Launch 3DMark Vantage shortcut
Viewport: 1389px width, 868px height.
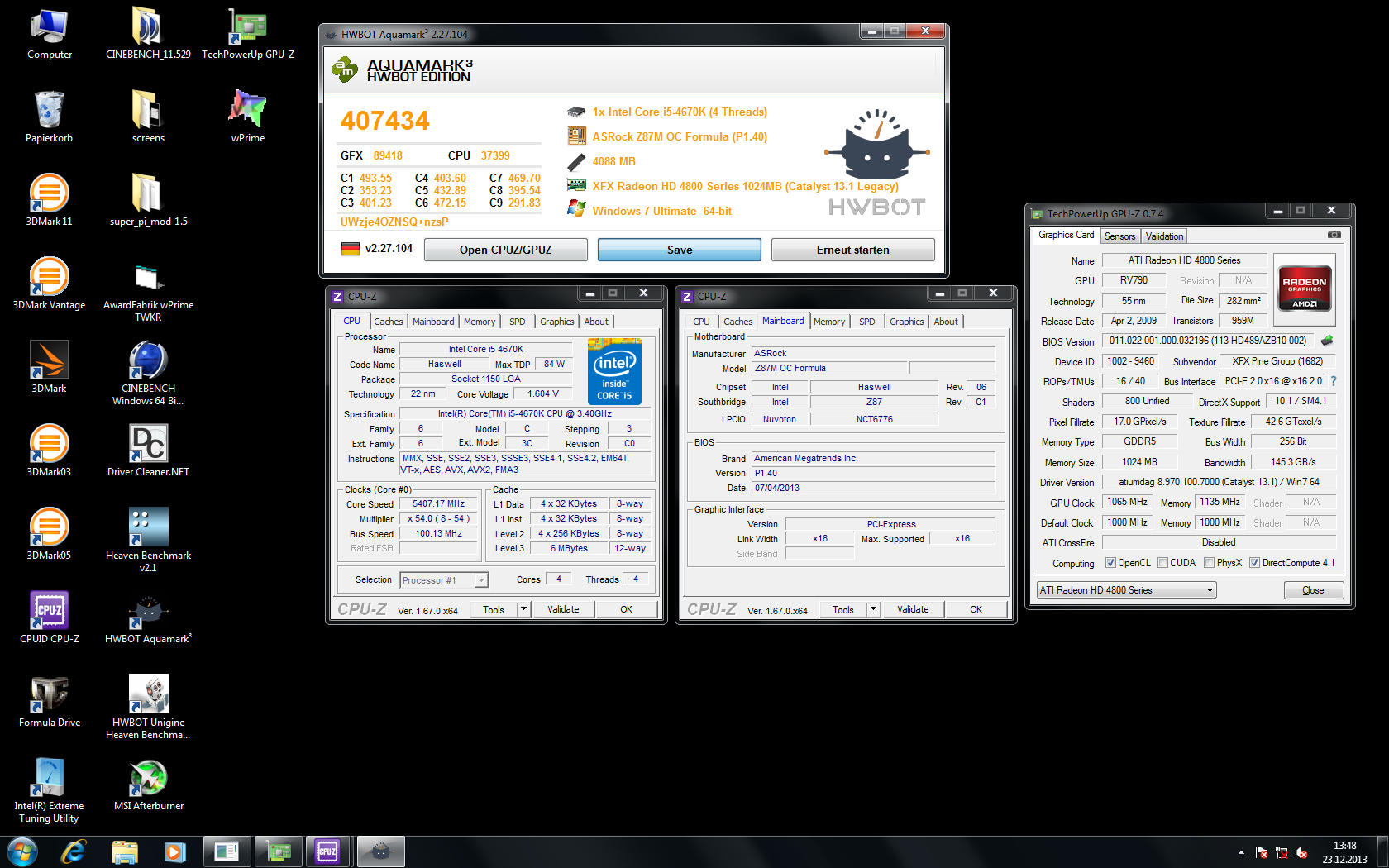pyautogui.click(x=49, y=284)
